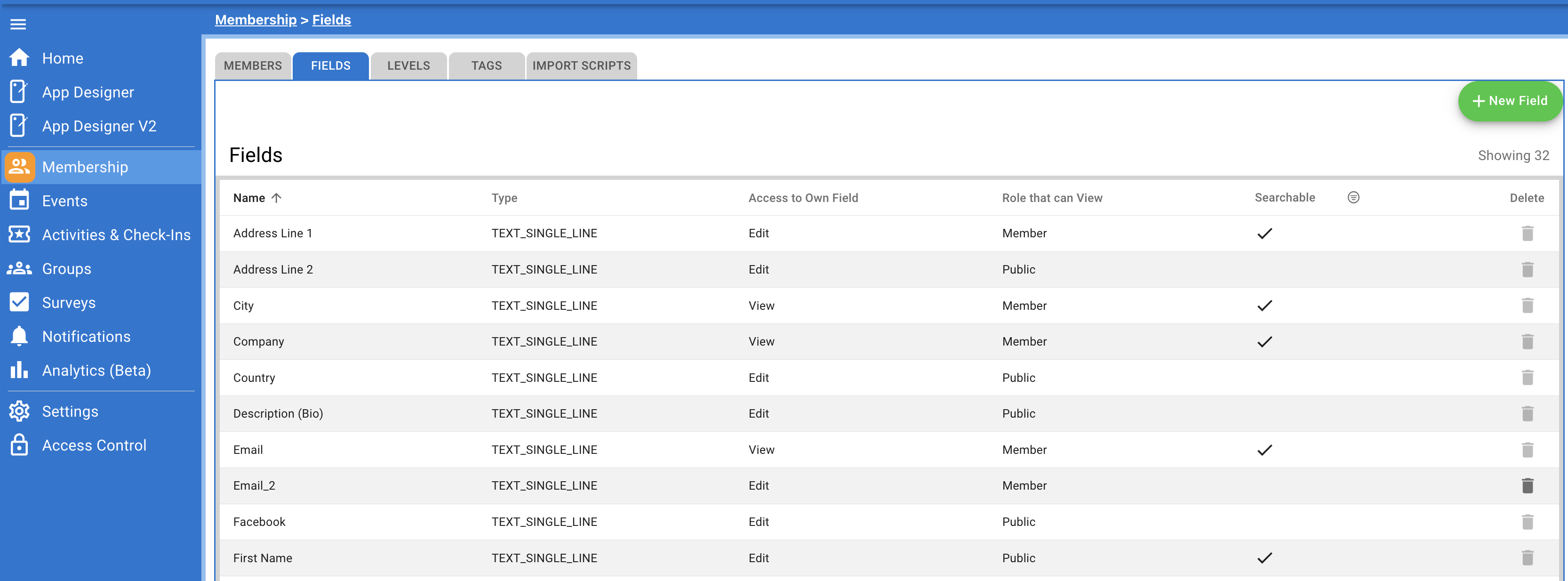The width and height of the screenshot is (1568, 581).
Task: Select the Events calendar icon
Action: [19, 201]
